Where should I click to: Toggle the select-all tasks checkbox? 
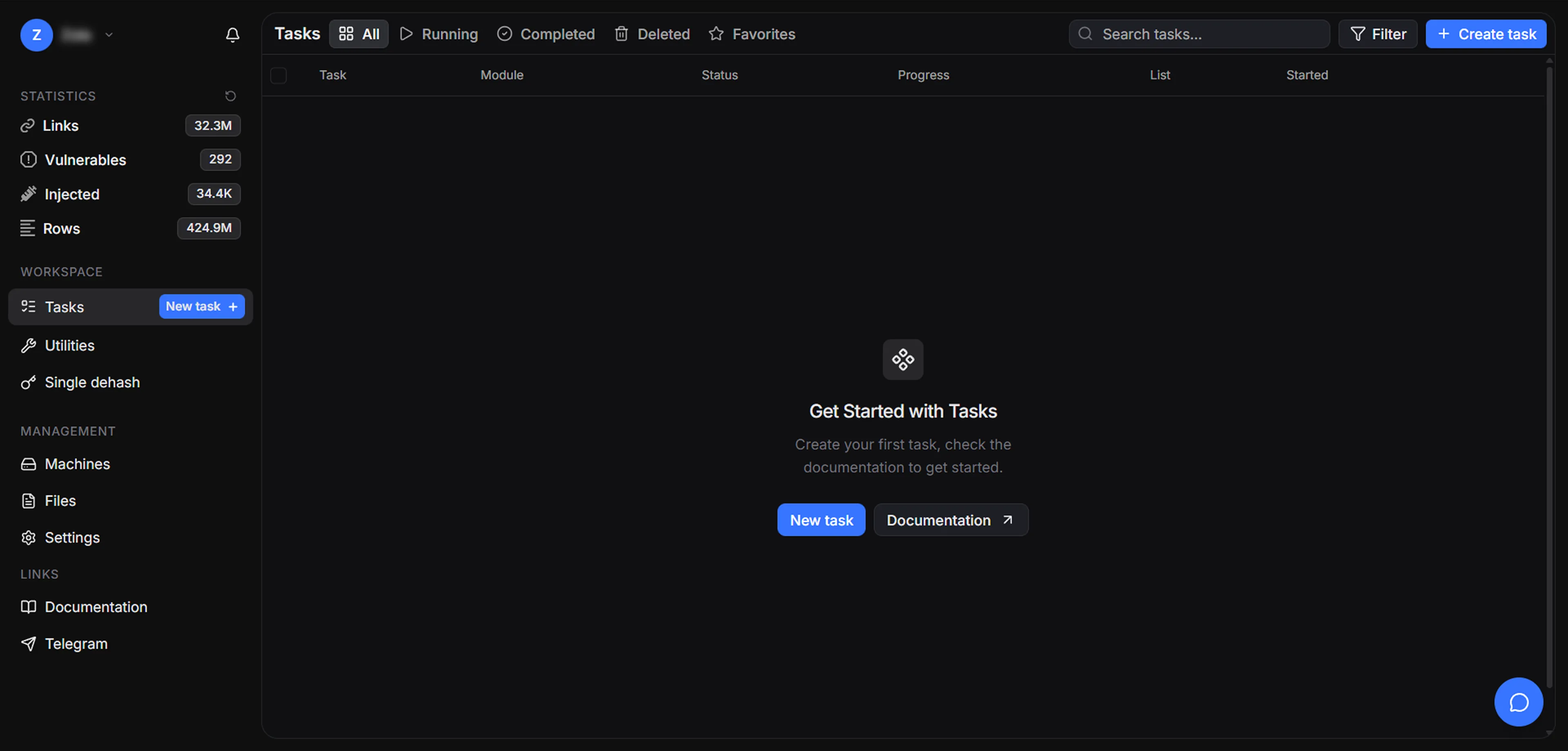[x=278, y=75]
